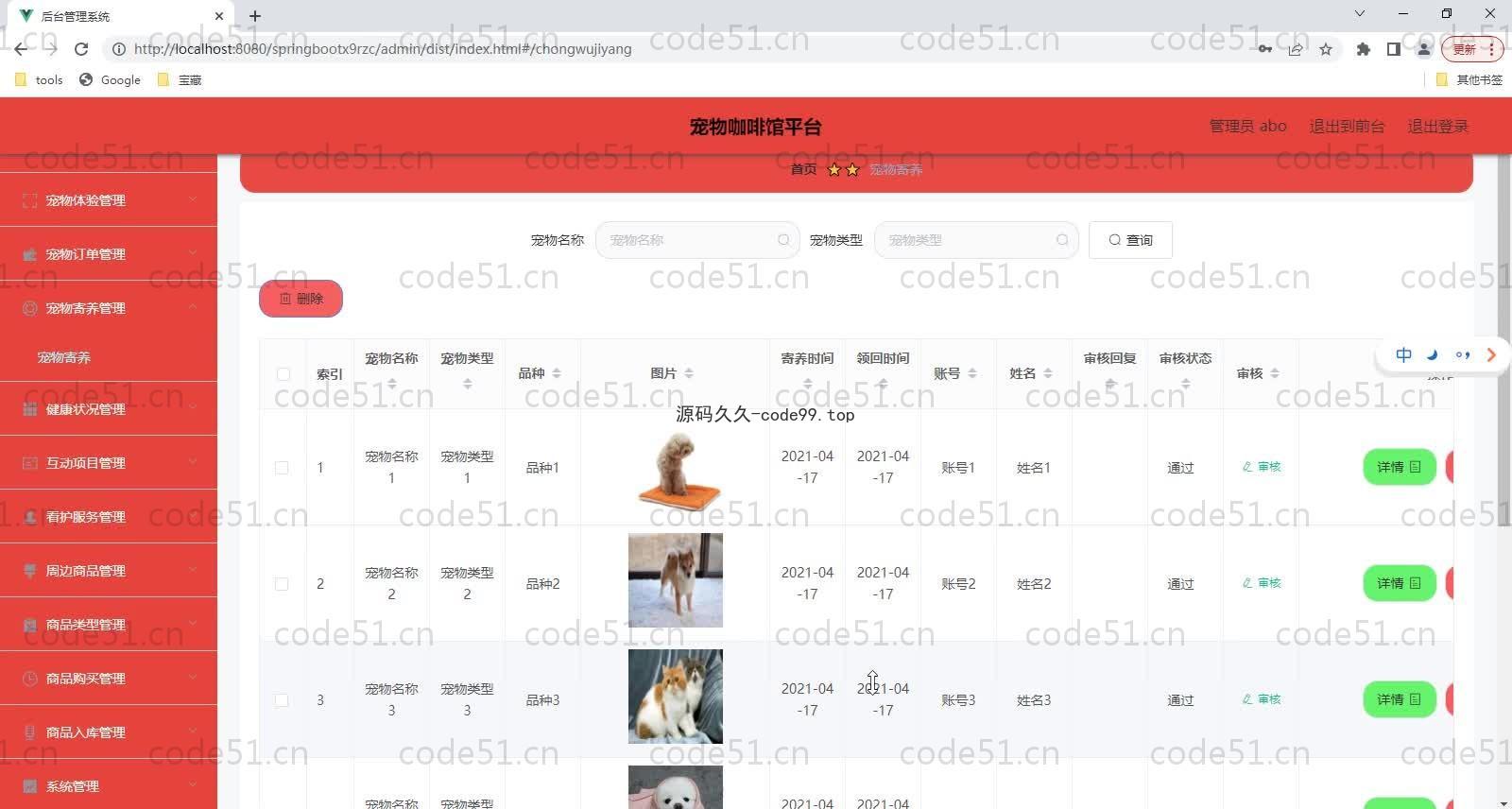Open the tab search dropdown arrow
This screenshot has width=1512, height=809.
pos(1359,14)
